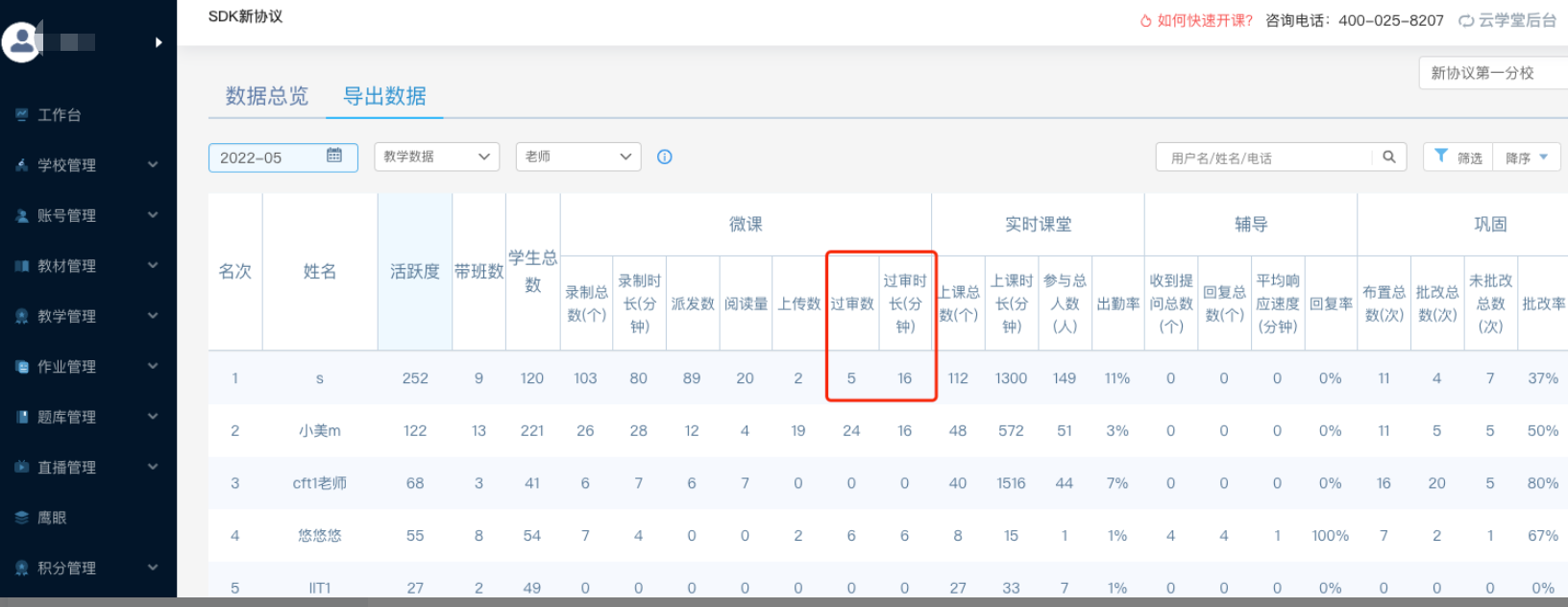Click the 1516 cell in cft1老师 row
1568x607 pixels.
[1011, 483]
